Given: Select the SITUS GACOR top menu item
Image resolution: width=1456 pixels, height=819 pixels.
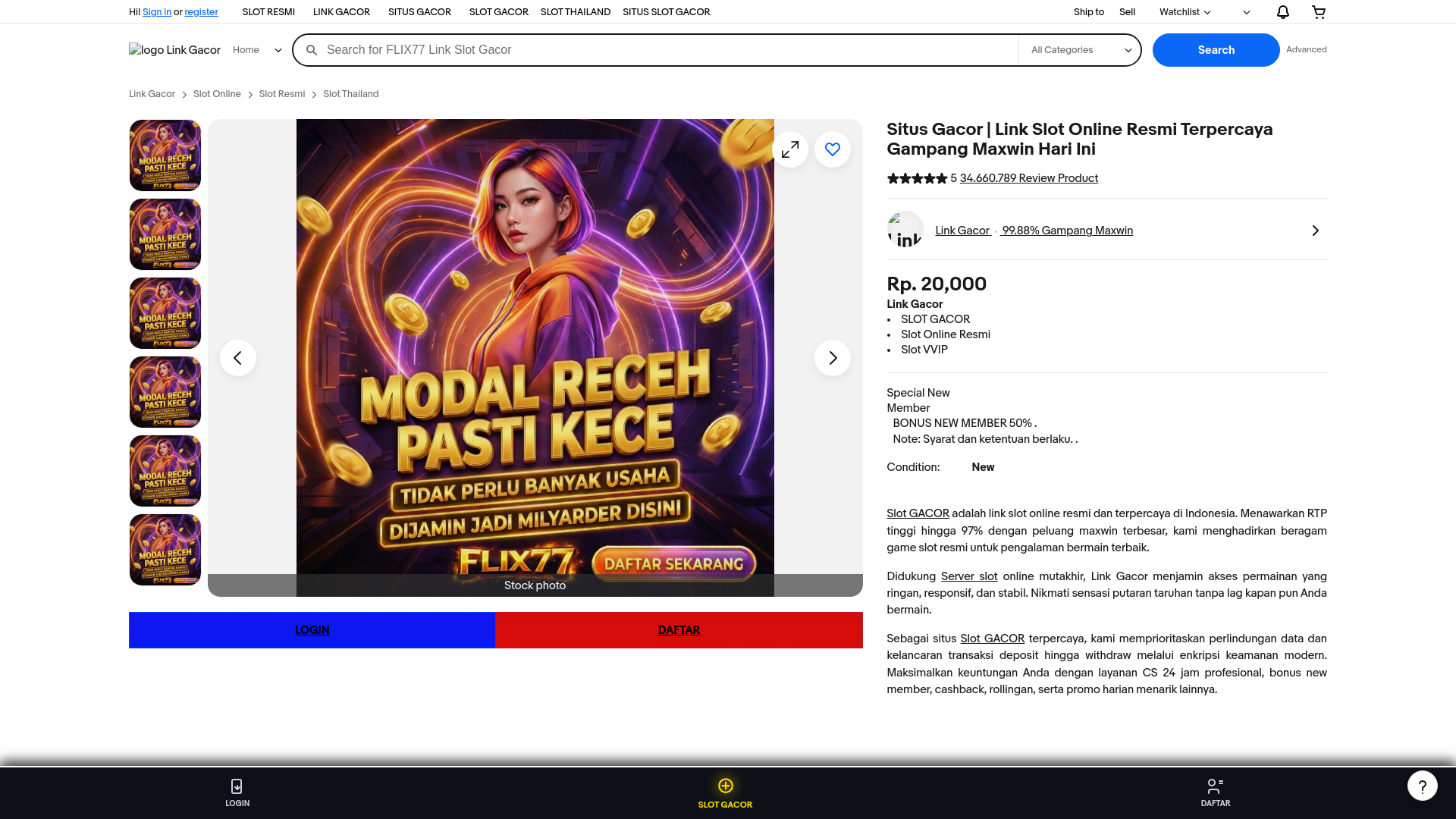Looking at the screenshot, I should [419, 12].
